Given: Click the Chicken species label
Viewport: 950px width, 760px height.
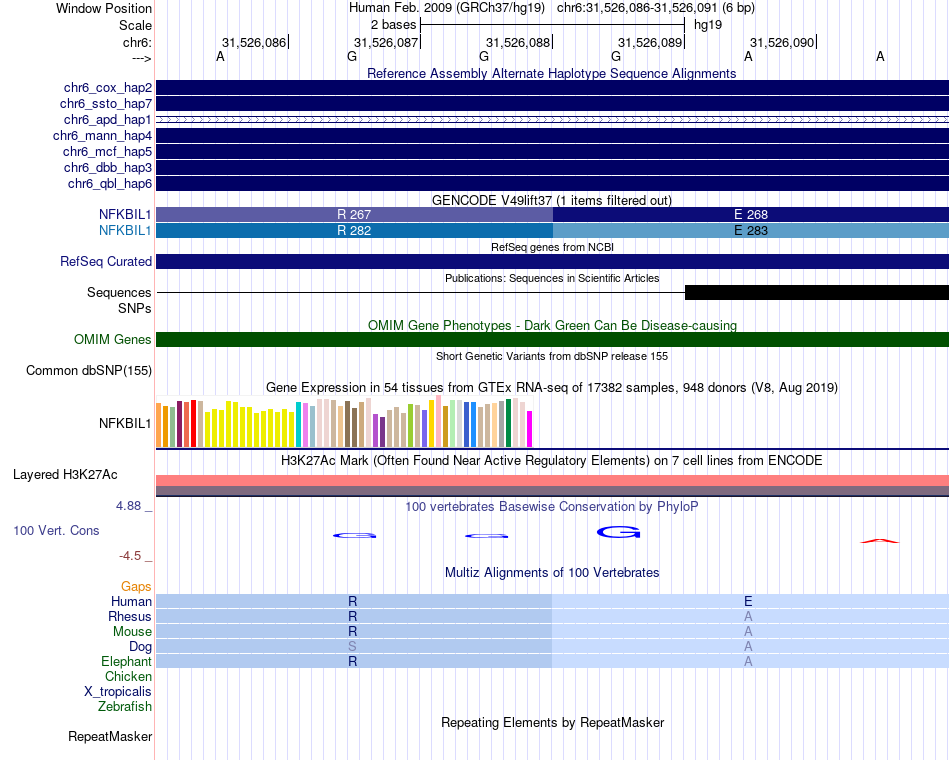Looking at the screenshot, I should [128, 676].
